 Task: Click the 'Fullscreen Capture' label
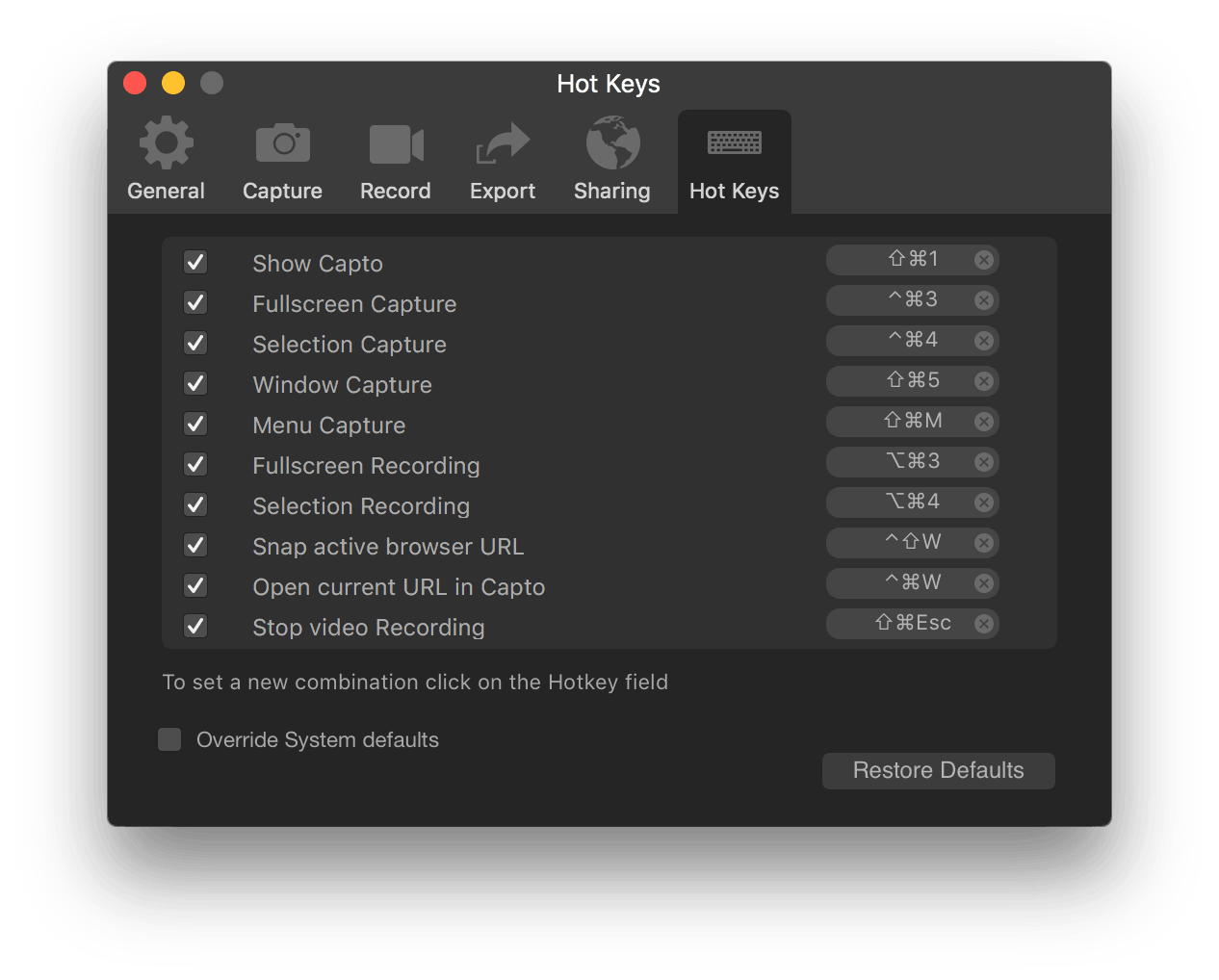(x=354, y=304)
